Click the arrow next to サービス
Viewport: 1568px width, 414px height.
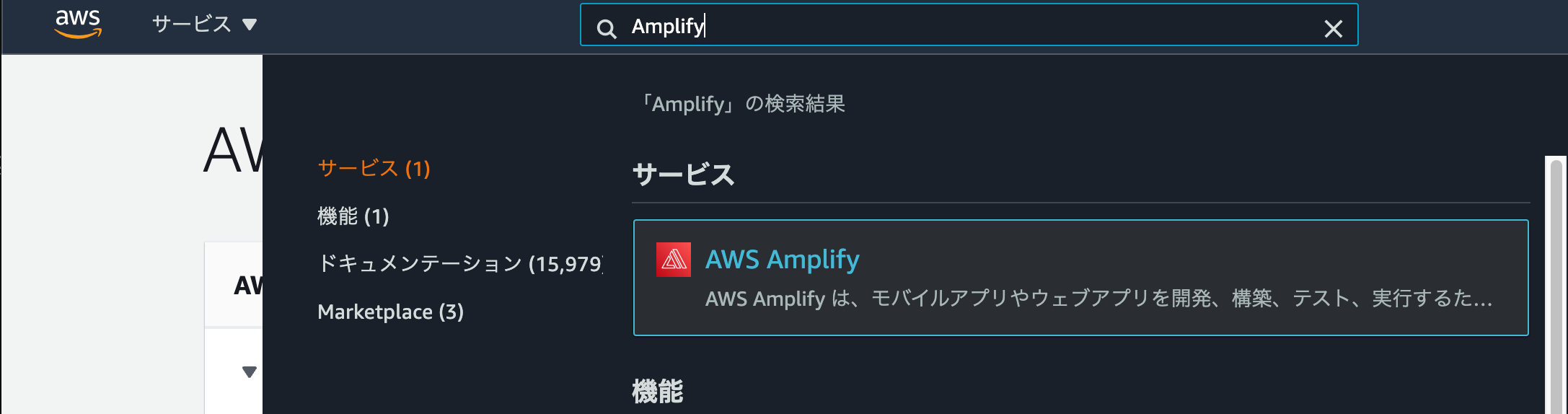(x=250, y=25)
